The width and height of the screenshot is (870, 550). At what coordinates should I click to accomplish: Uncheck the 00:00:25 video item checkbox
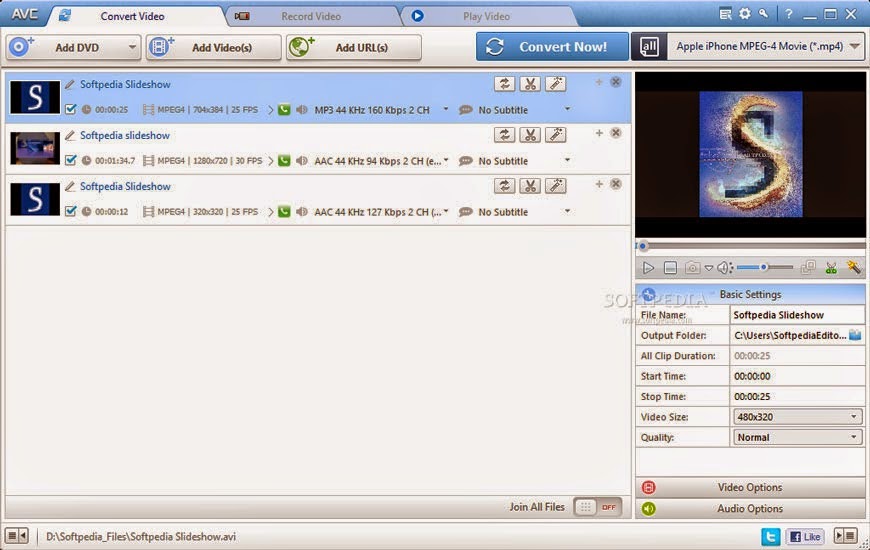point(70,109)
